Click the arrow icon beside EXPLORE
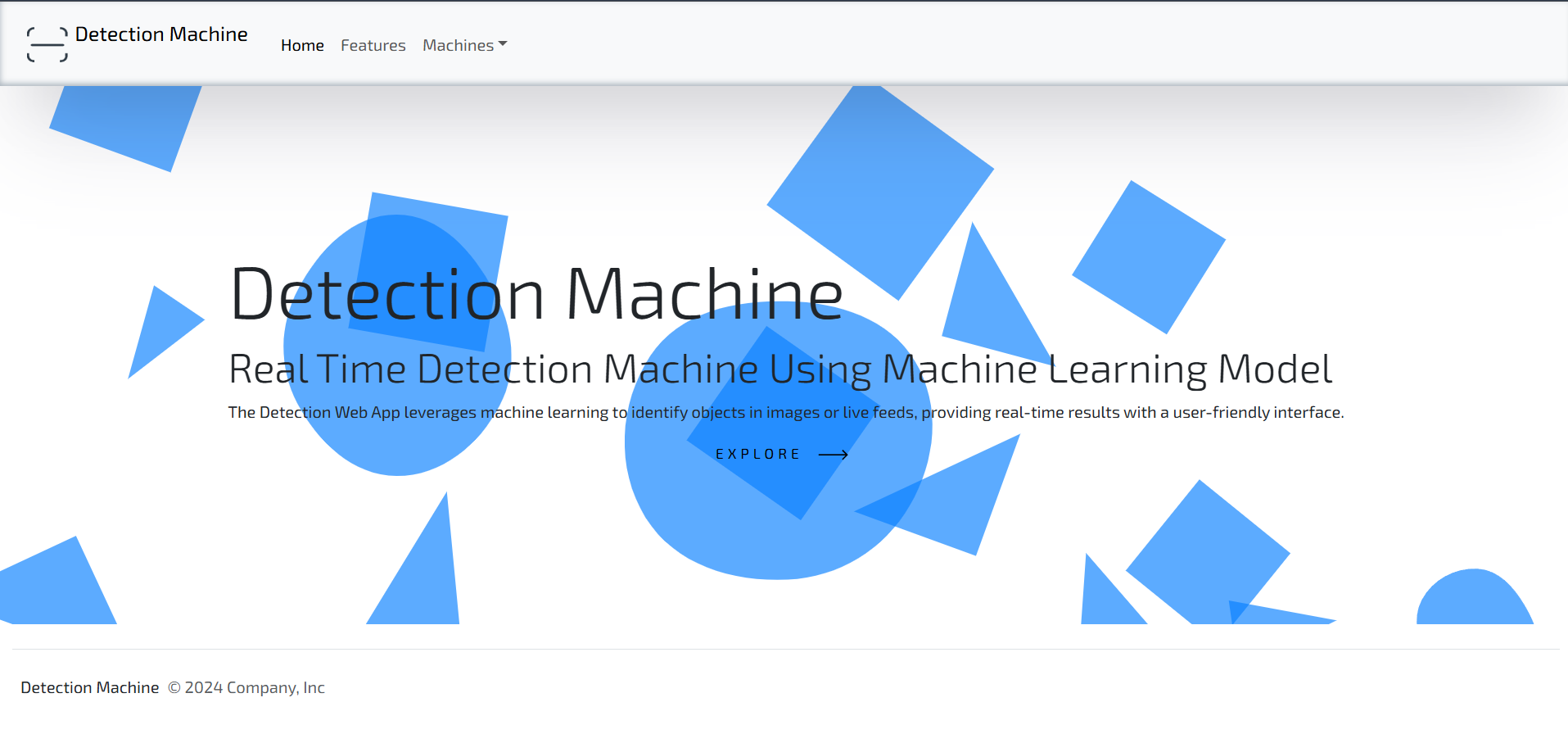The image size is (1568, 743). click(x=833, y=454)
